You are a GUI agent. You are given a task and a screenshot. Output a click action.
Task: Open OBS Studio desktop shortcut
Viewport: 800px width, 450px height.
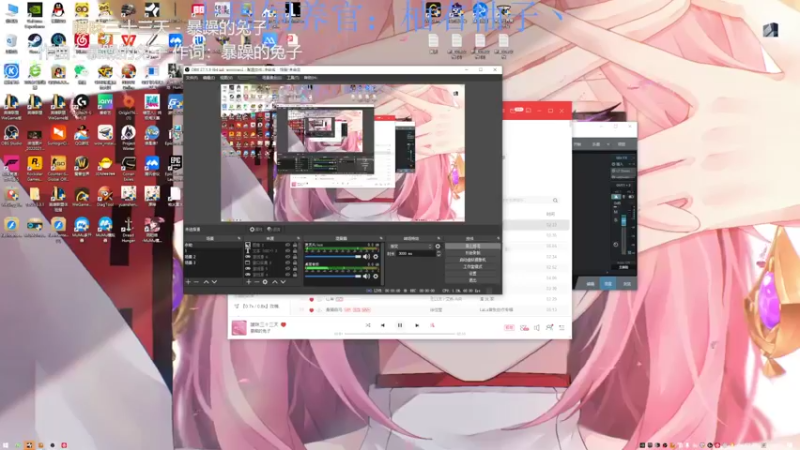tap(11, 135)
